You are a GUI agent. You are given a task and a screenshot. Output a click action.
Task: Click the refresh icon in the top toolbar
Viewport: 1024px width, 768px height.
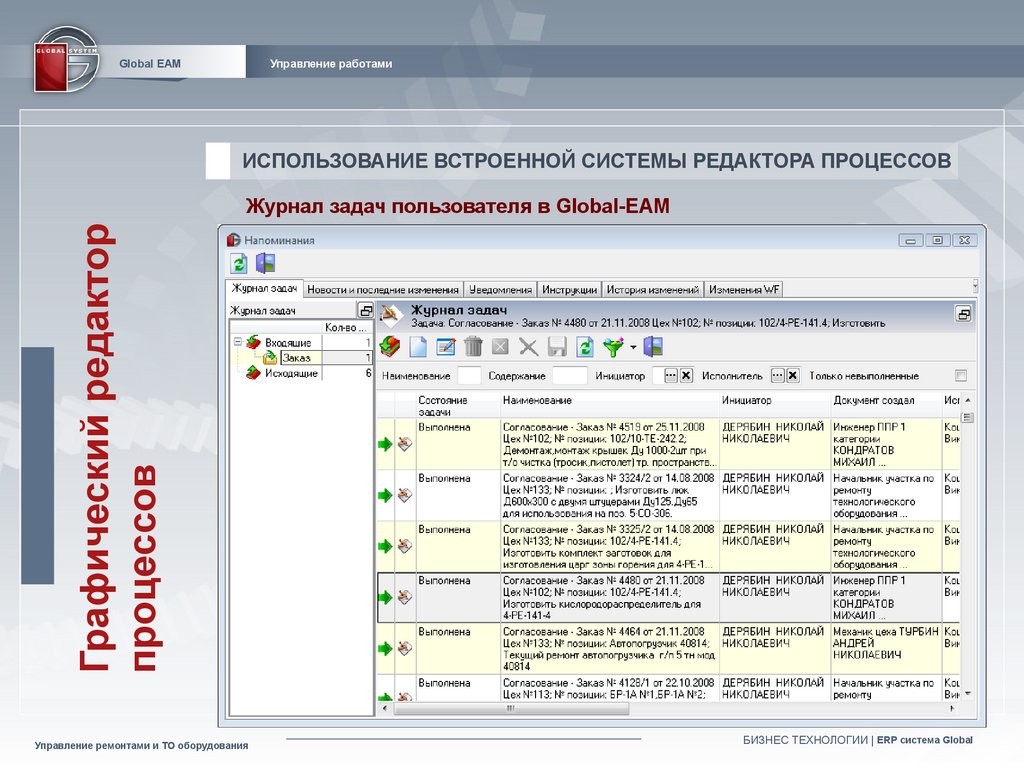[239, 264]
